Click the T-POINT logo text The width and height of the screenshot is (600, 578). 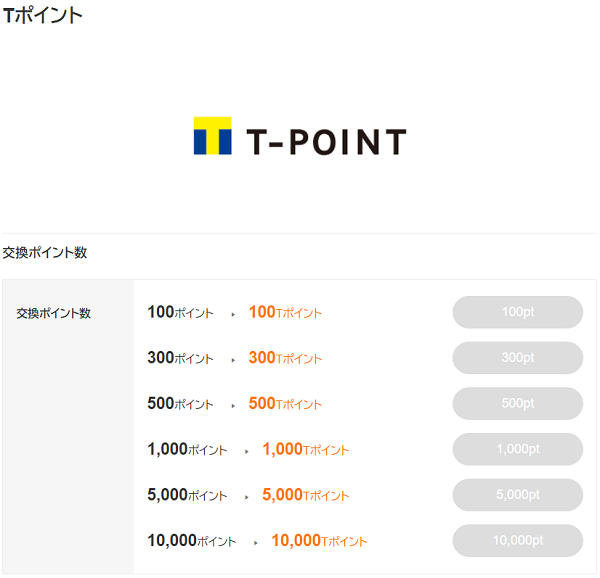(x=326, y=142)
